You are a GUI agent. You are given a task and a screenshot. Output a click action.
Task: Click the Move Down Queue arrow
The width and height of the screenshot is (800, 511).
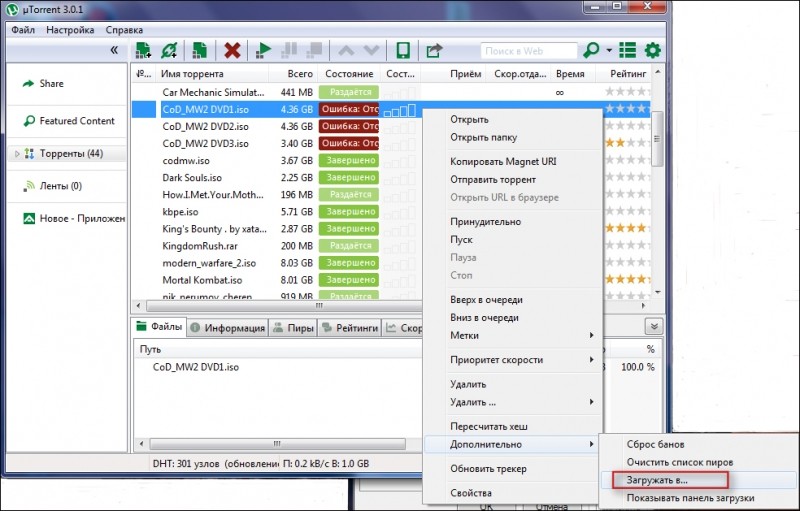click(x=371, y=50)
